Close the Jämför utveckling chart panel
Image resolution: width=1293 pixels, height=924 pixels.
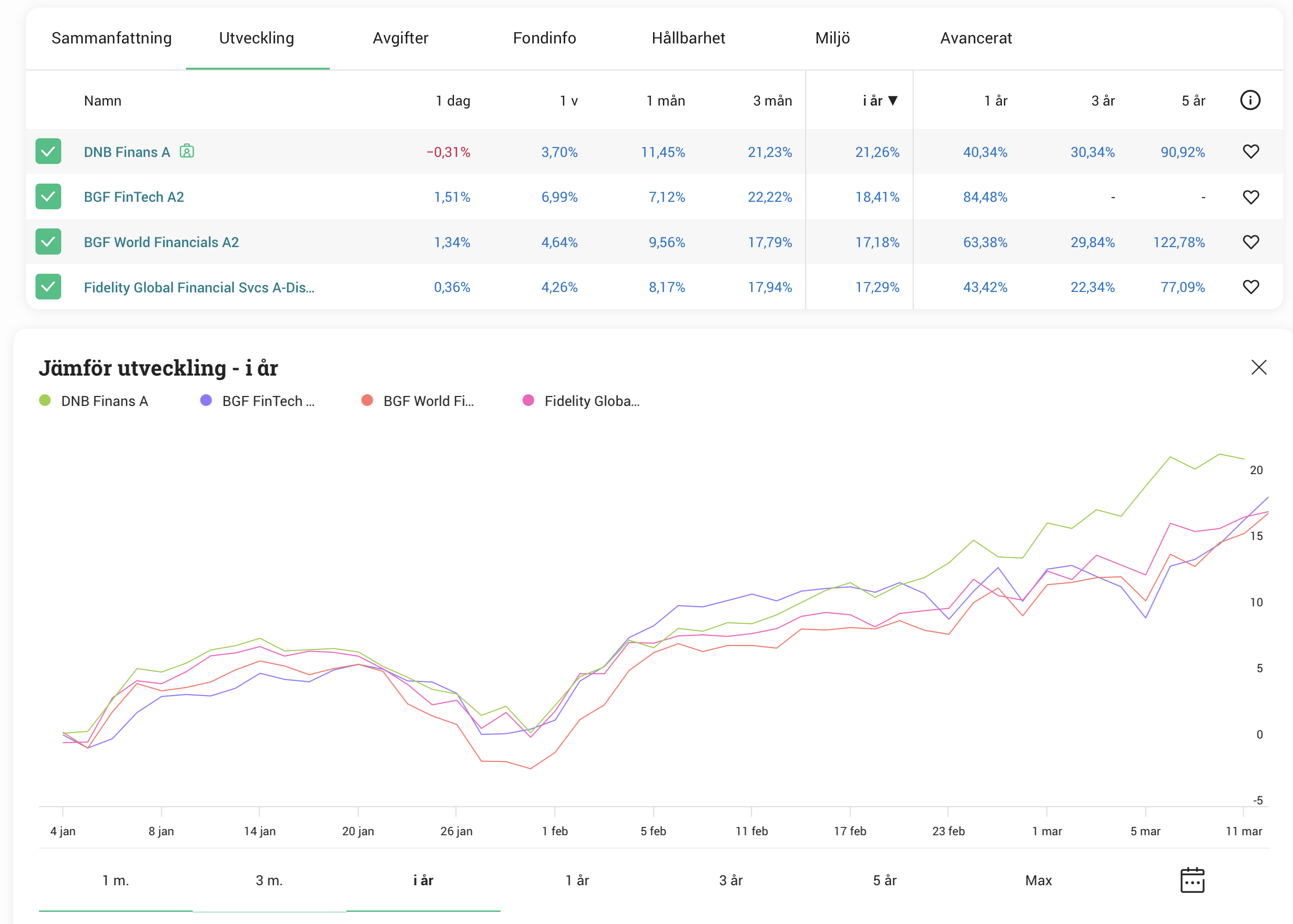click(x=1258, y=367)
